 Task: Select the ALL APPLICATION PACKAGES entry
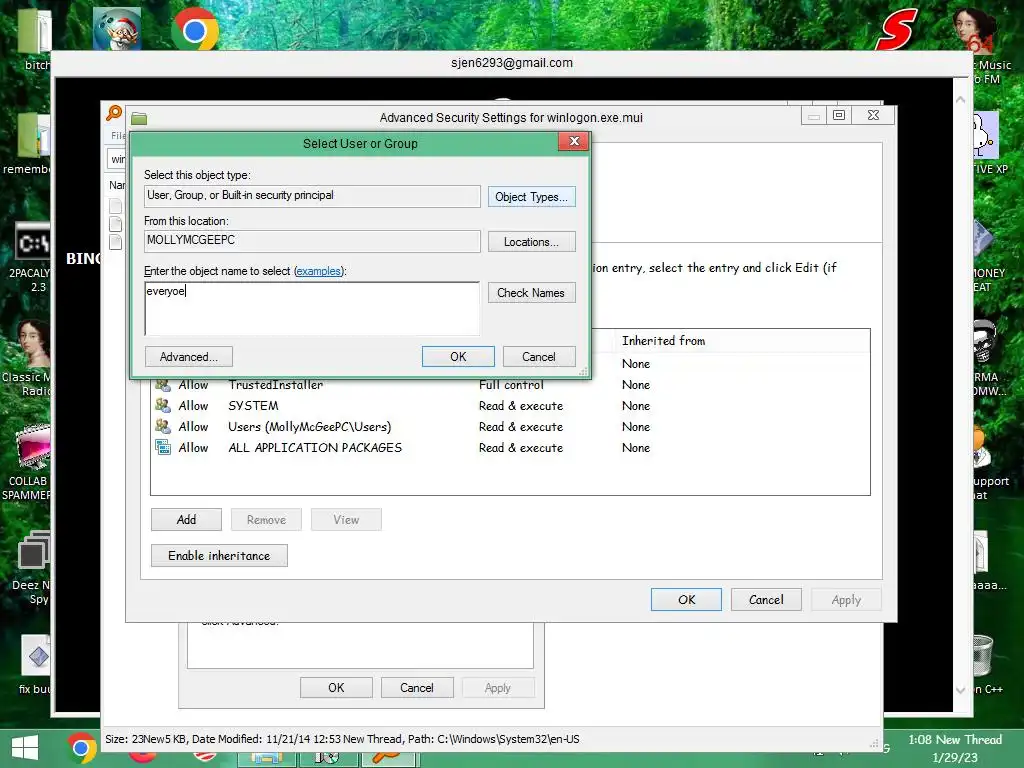tap(510, 447)
